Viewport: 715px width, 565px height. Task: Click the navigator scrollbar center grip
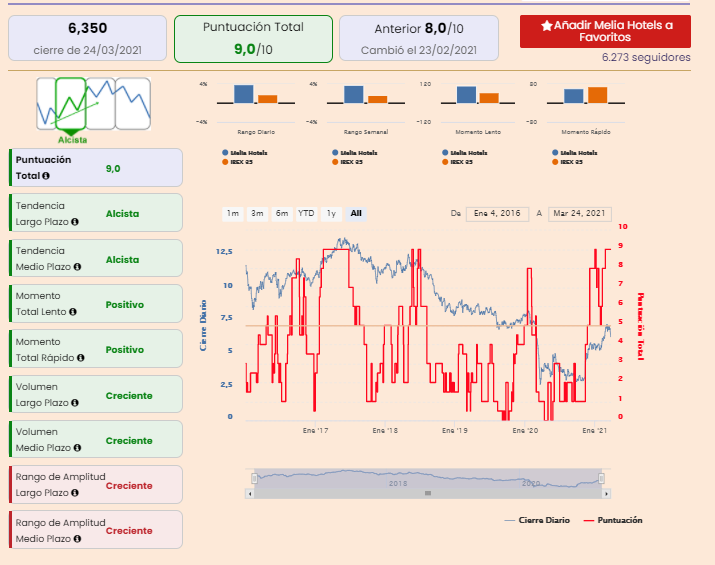(428, 493)
